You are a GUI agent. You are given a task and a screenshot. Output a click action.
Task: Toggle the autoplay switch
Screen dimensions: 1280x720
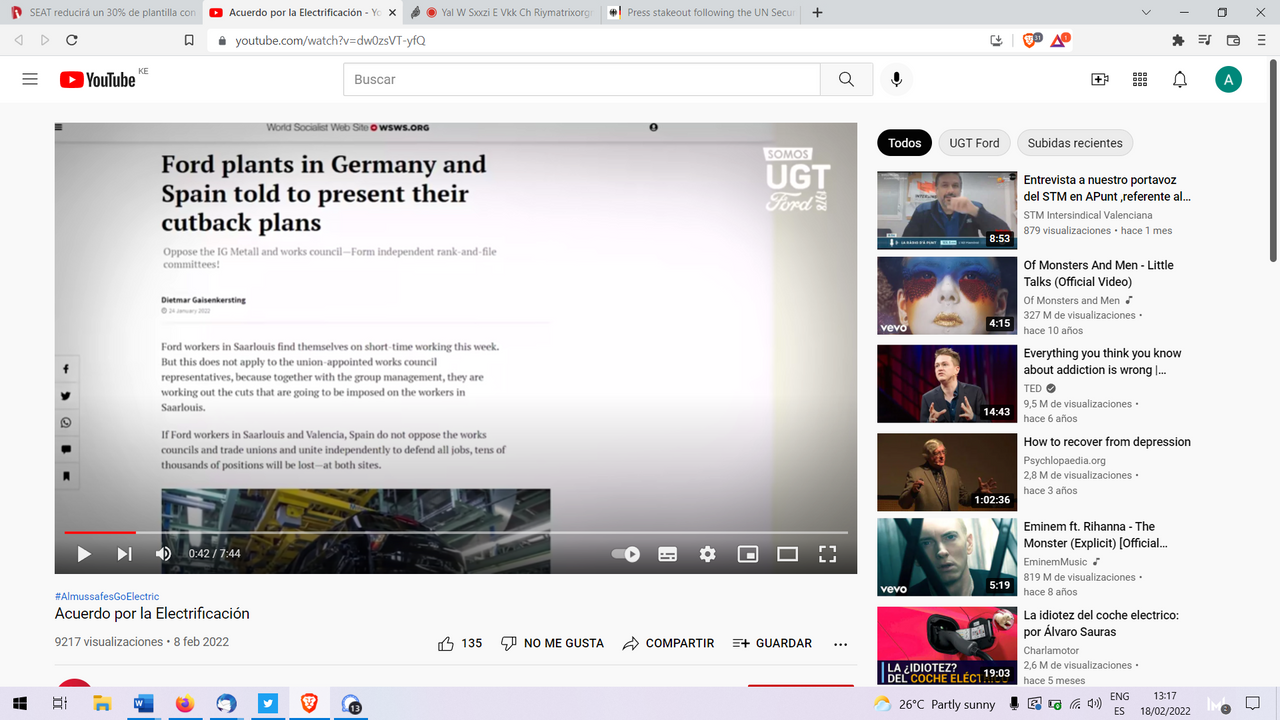(626, 554)
